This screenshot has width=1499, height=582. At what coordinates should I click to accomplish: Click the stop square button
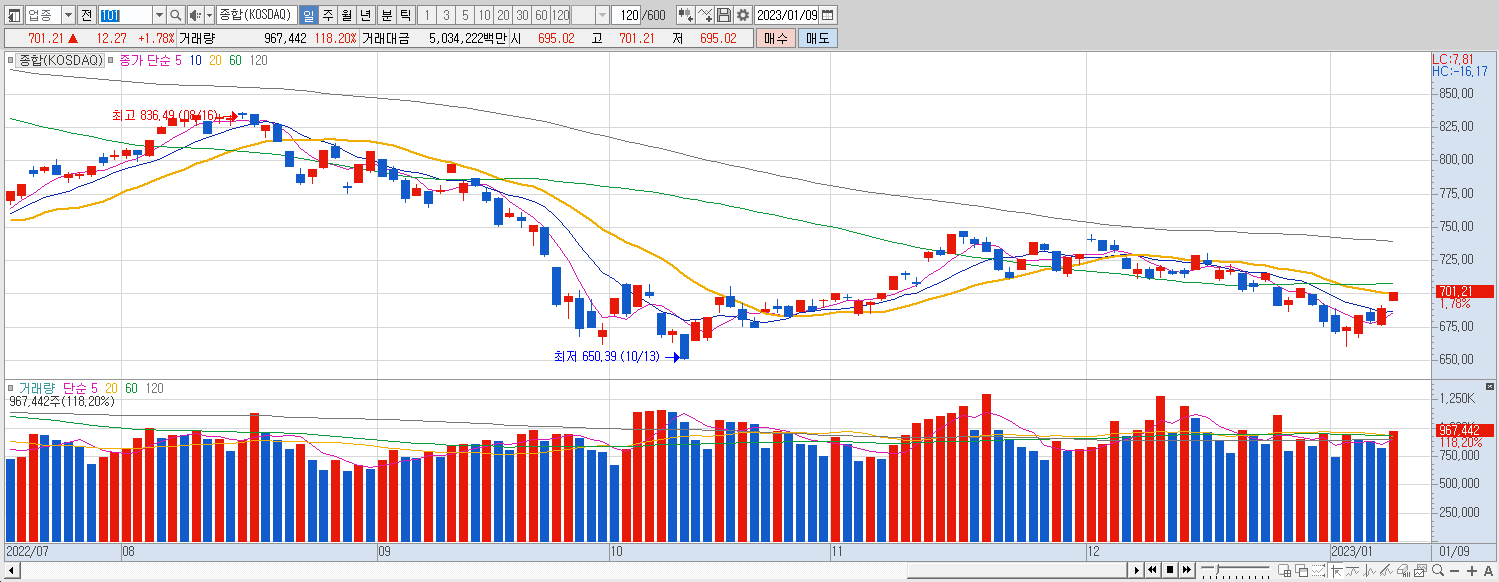coord(1170,570)
